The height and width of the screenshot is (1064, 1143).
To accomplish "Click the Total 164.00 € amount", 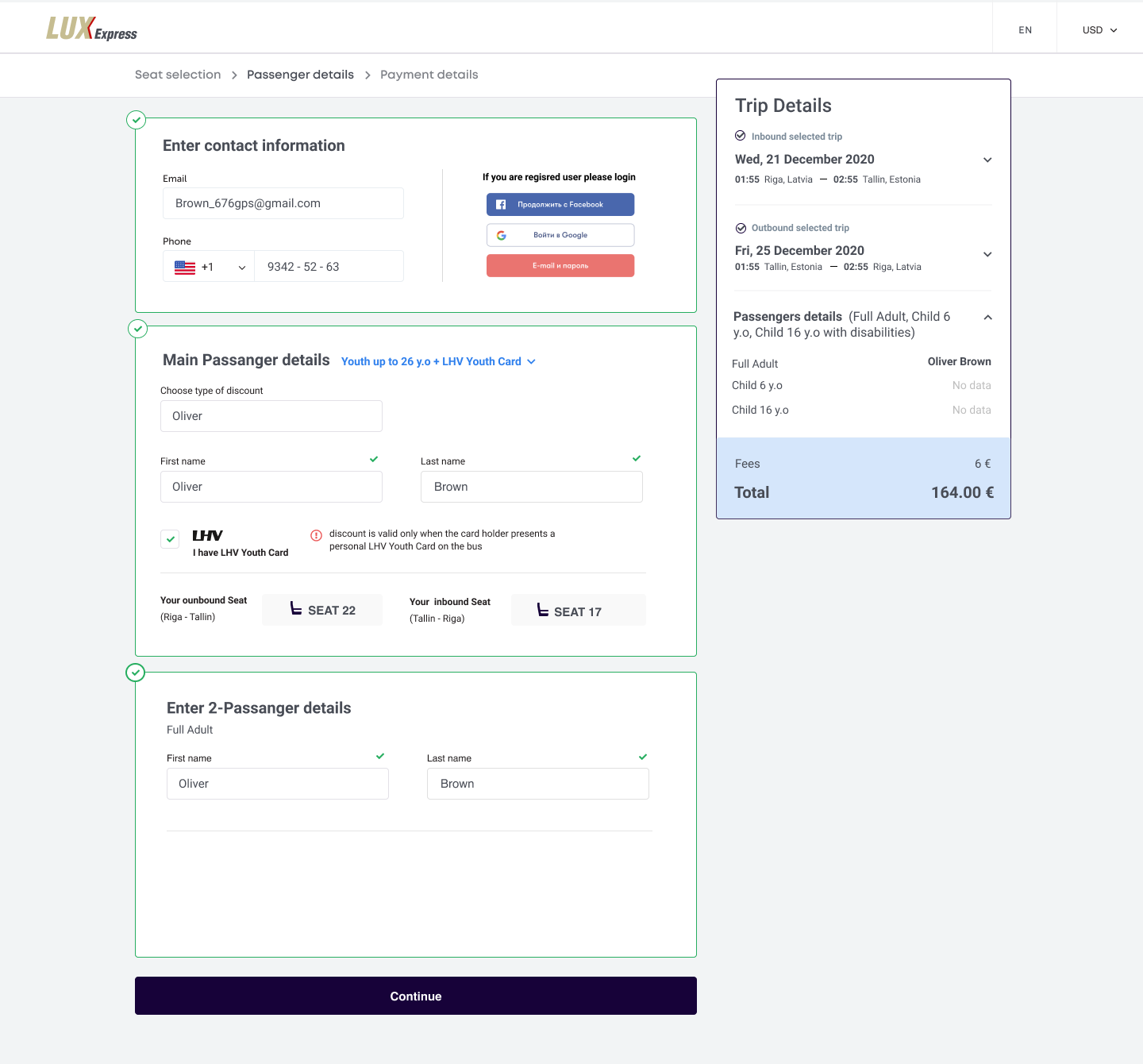I will click(962, 492).
